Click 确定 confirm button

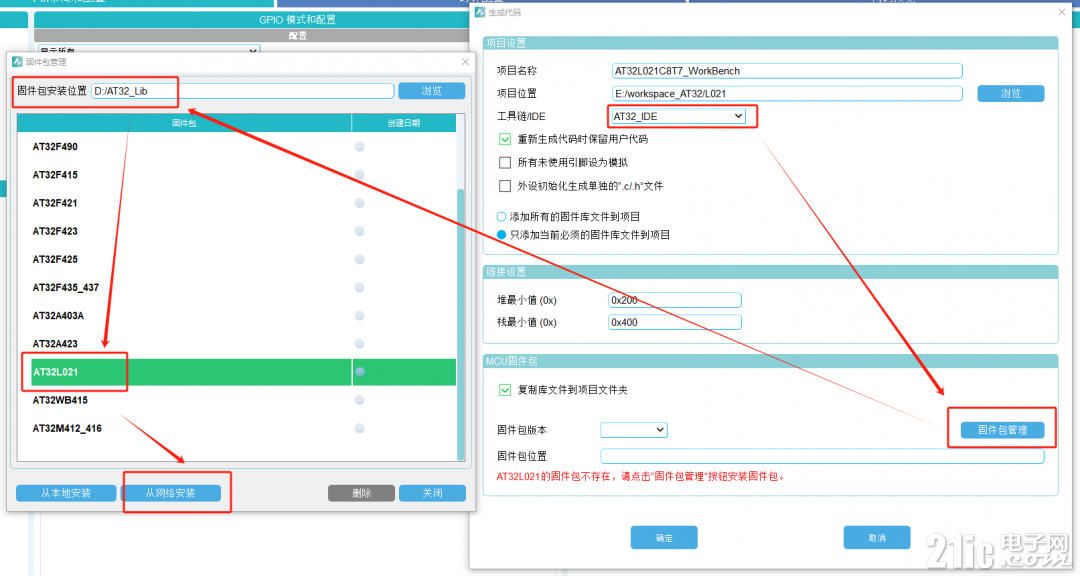(x=664, y=538)
